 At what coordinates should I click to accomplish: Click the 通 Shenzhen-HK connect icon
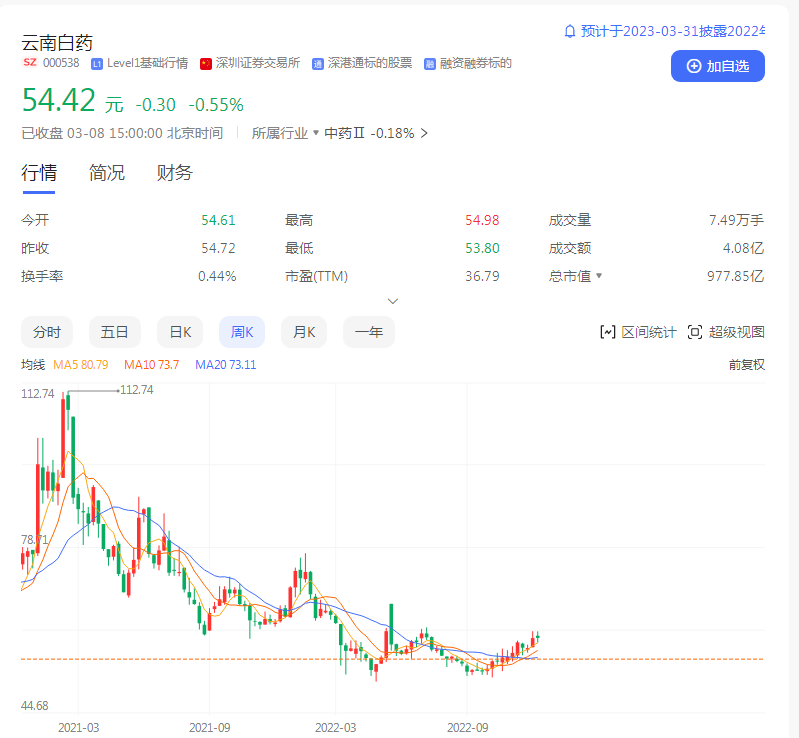click(318, 64)
